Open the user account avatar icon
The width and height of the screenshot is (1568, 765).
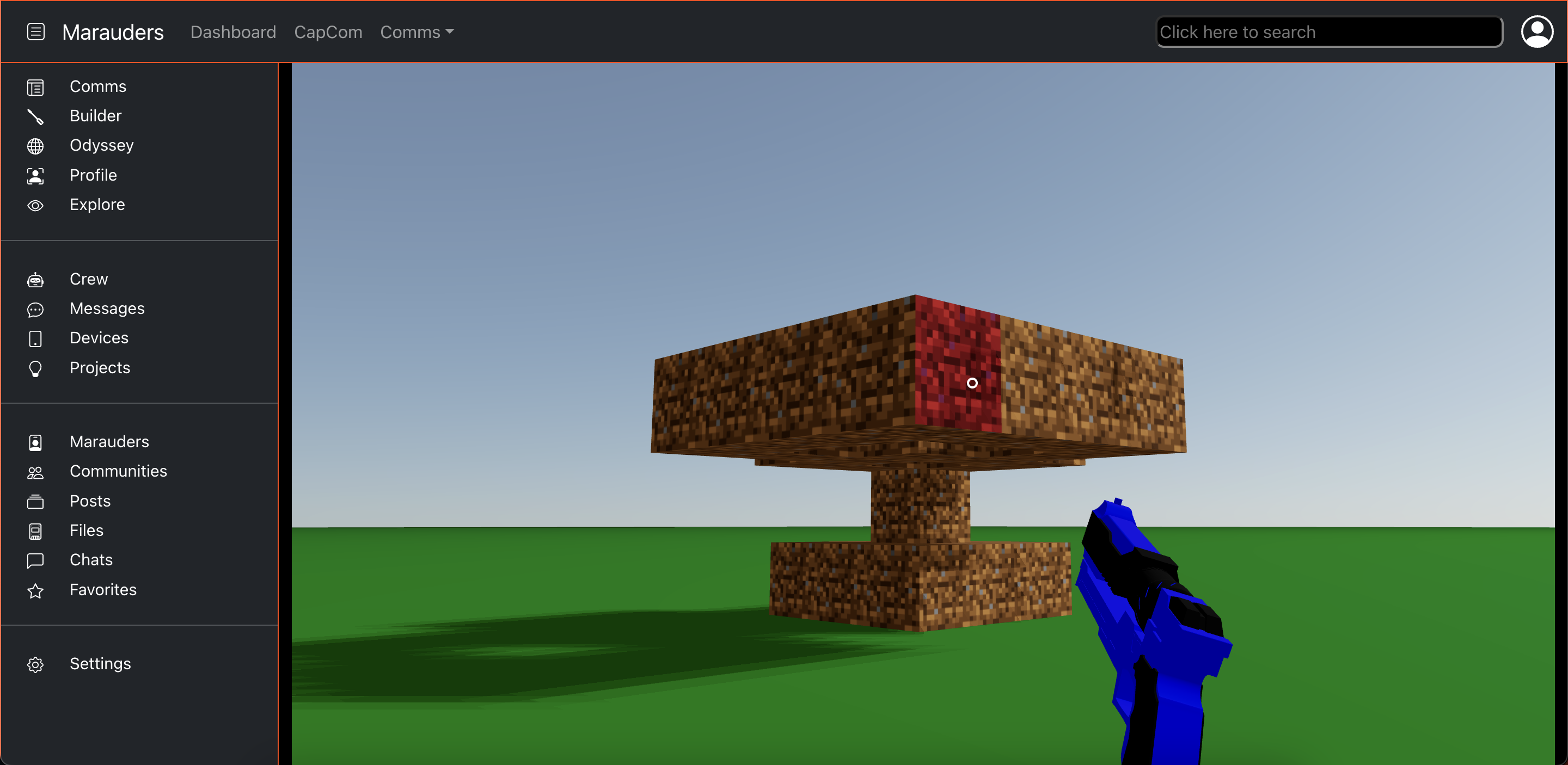coord(1536,32)
